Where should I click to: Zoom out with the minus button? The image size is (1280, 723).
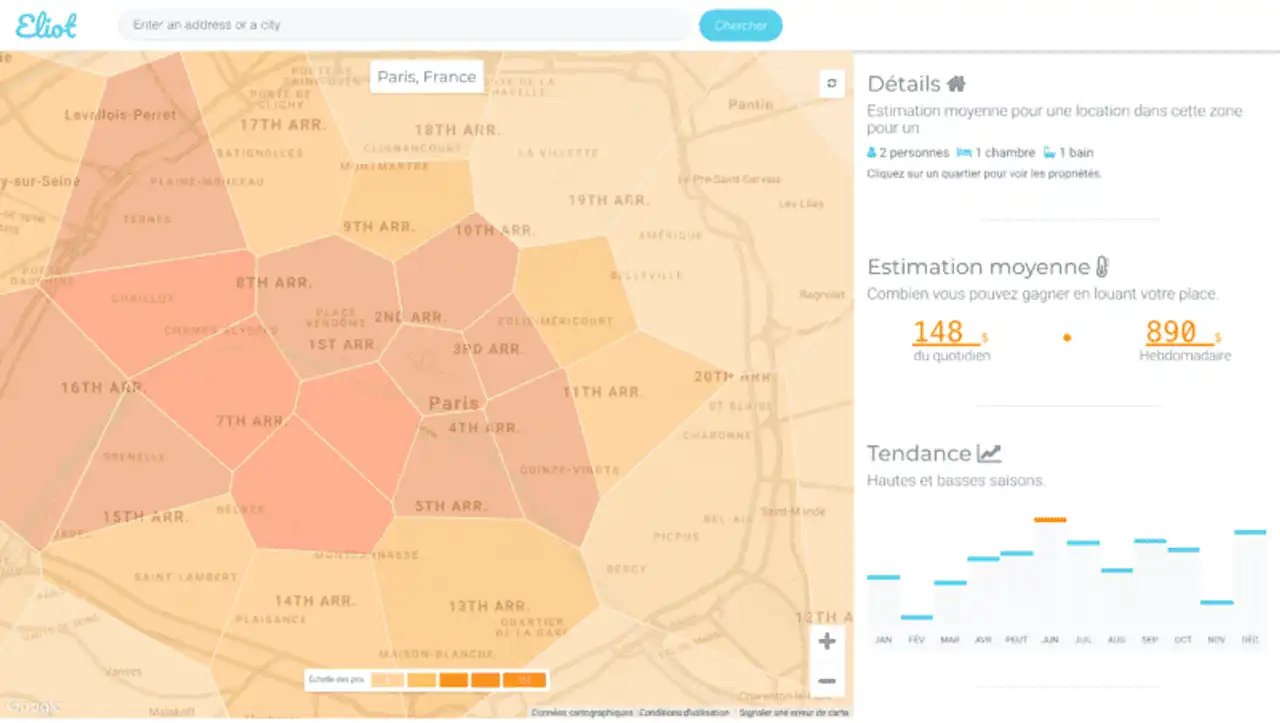pos(827,681)
